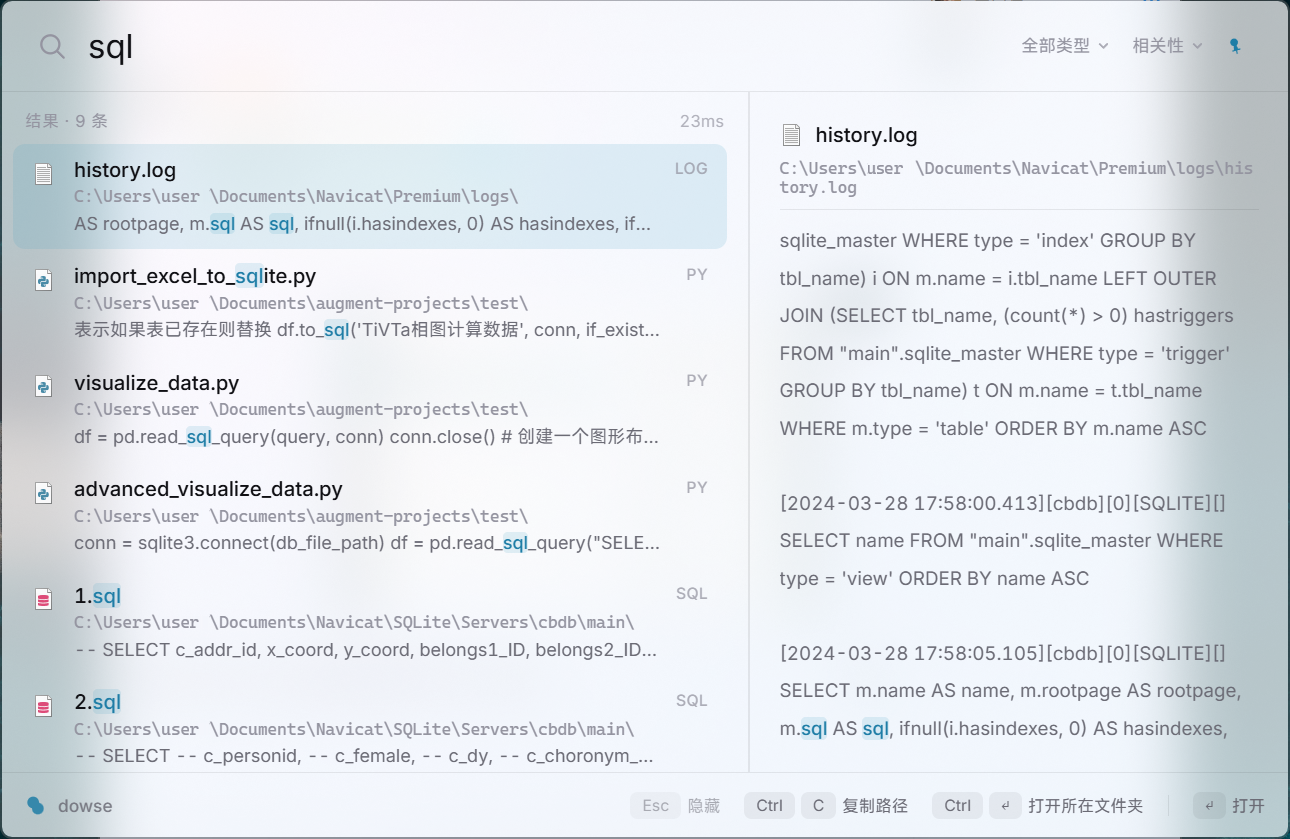The width and height of the screenshot is (1290, 839).
Task: Click the dowse app name in footer
Action: coord(85,806)
